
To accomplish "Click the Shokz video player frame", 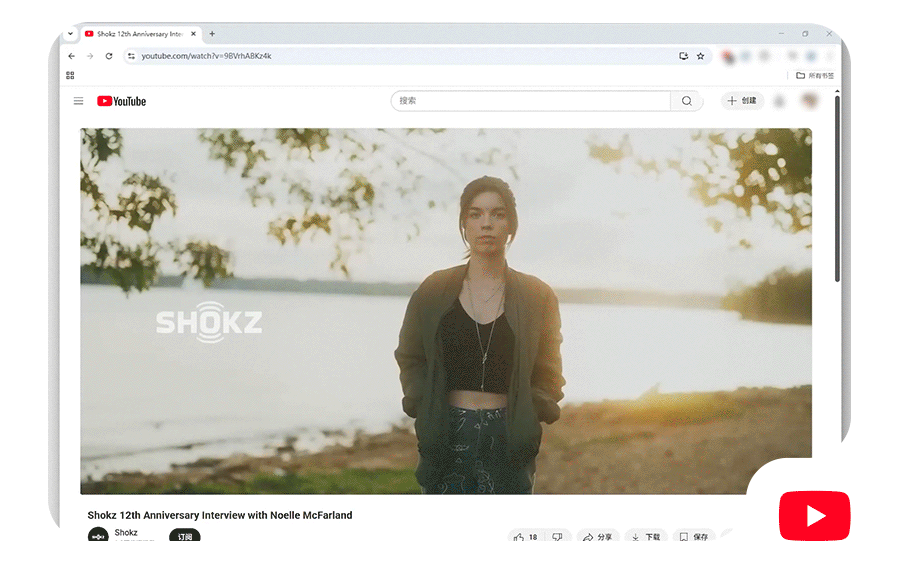I will tap(446, 310).
